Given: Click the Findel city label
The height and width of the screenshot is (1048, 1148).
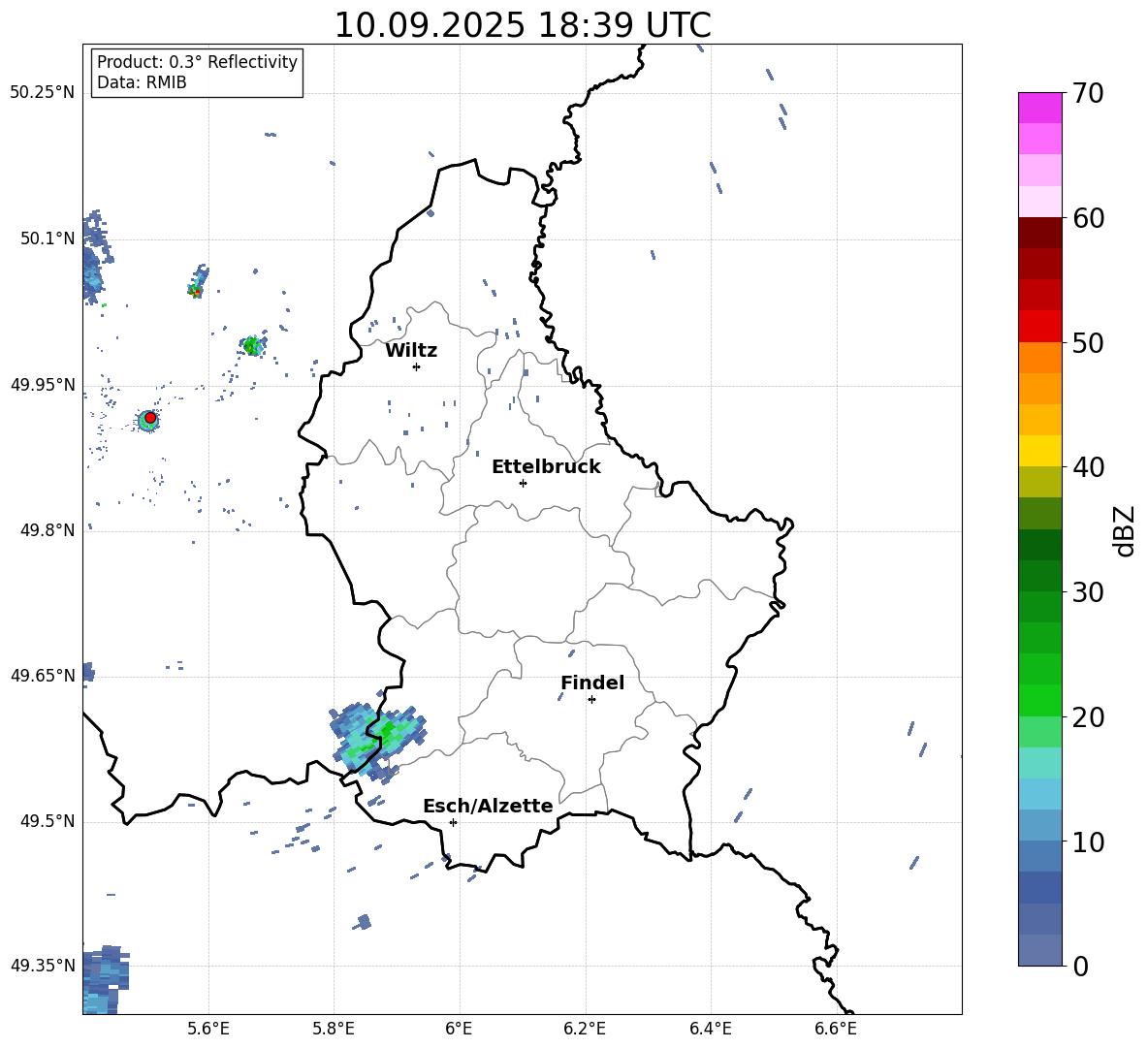Looking at the screenshot, I should coord(592,683).
